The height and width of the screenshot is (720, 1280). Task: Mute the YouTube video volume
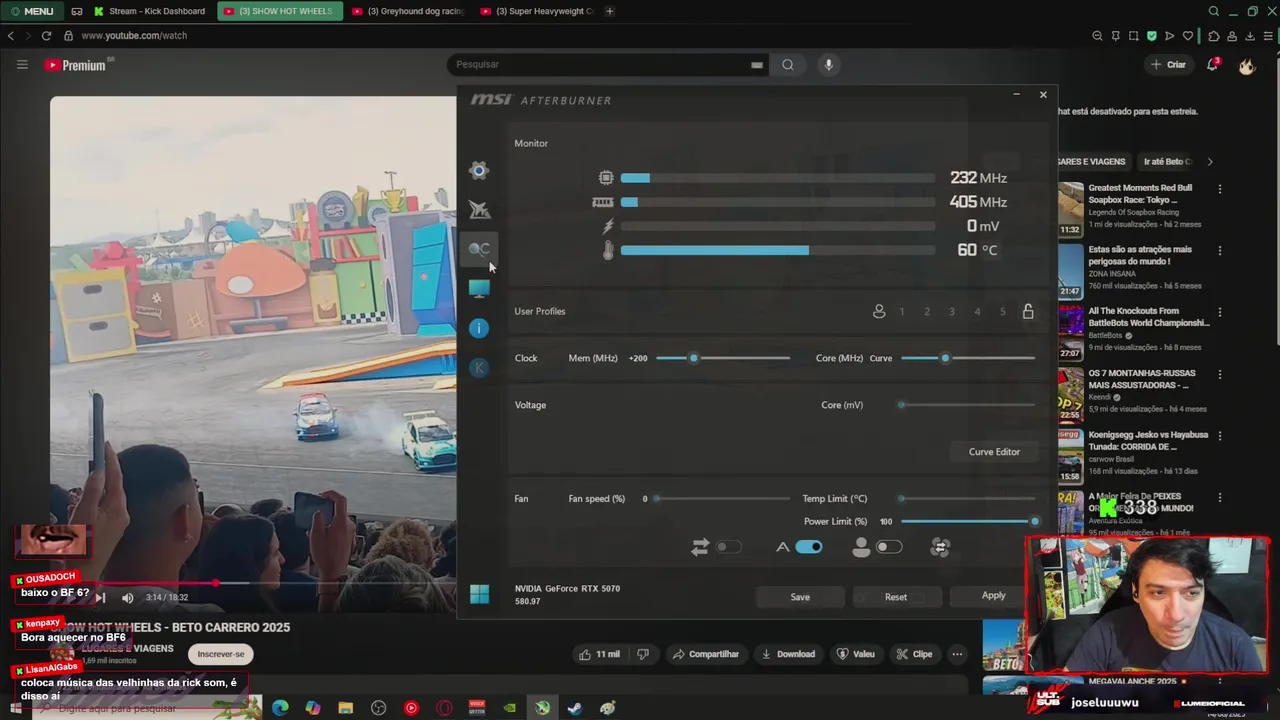tap(127, 598)
